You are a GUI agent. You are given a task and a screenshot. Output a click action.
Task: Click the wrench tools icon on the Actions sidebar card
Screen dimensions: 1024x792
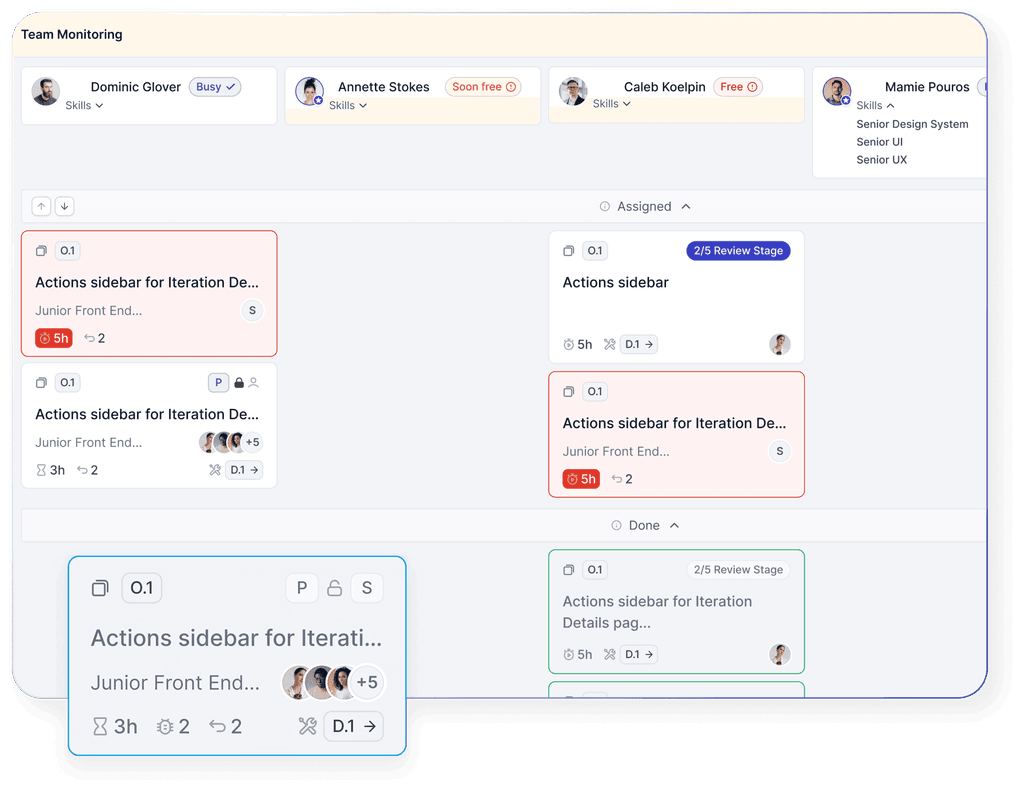[x=608, y=343]
